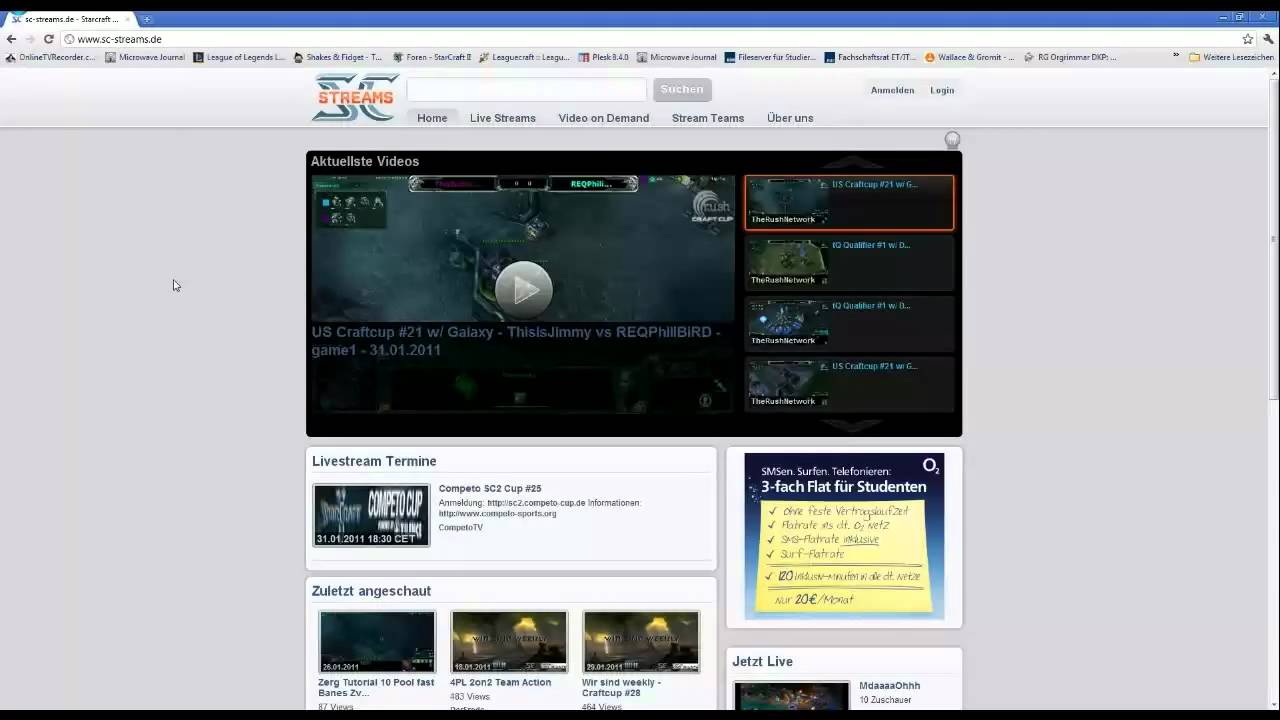
Task: Click the Anmelden link
Action: point(892,90)
